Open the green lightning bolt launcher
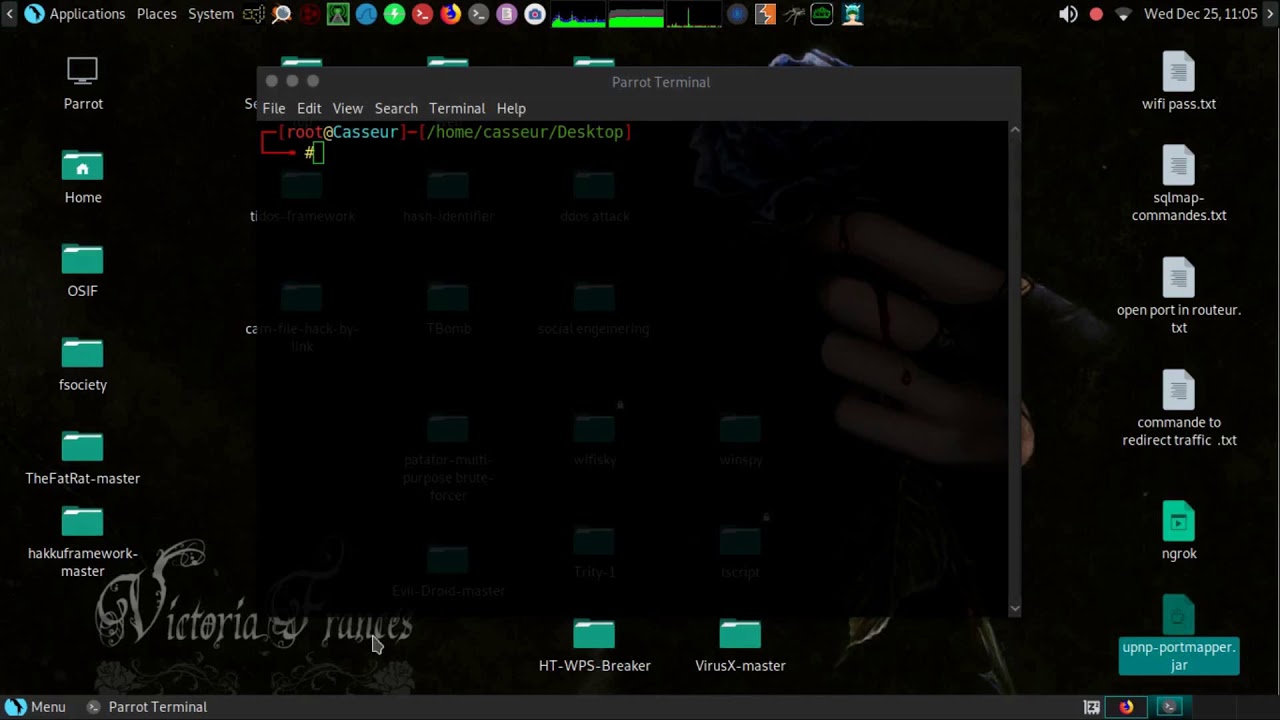Screen dimensions: 1280x720 pyautogui.click(x=394, y=14)
